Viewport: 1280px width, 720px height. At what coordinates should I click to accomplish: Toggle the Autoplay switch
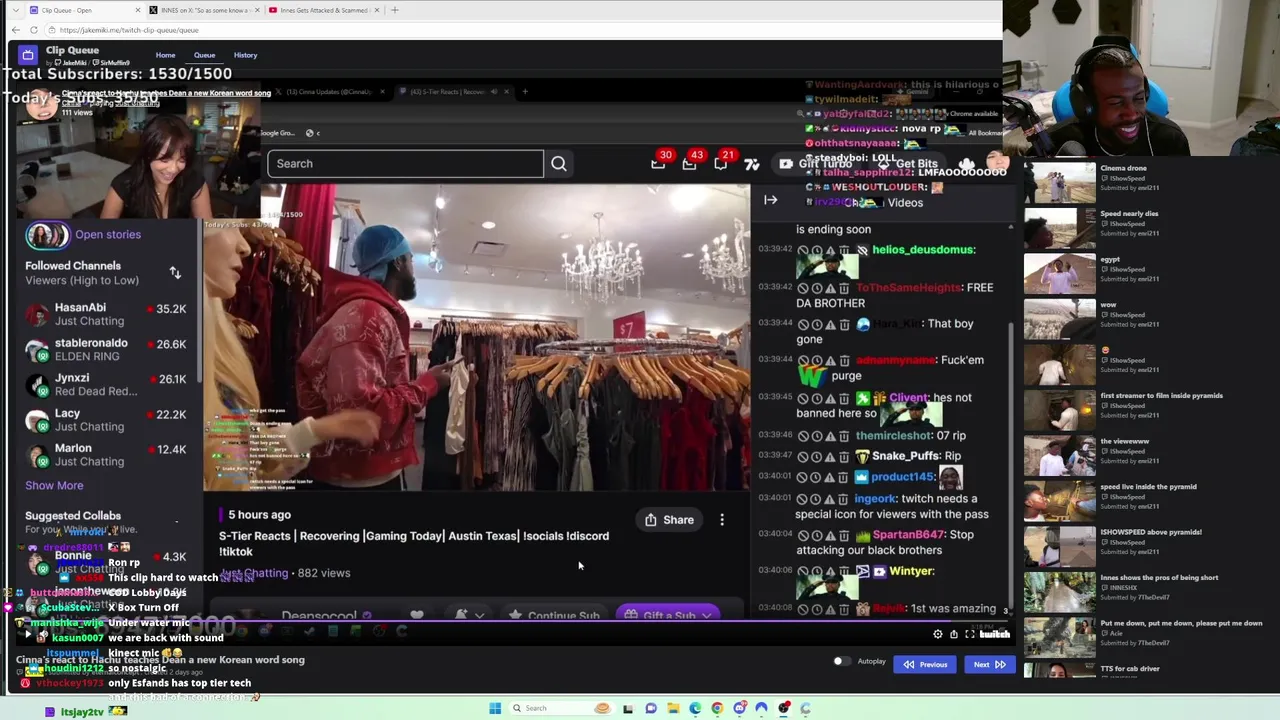click(841, 662)
